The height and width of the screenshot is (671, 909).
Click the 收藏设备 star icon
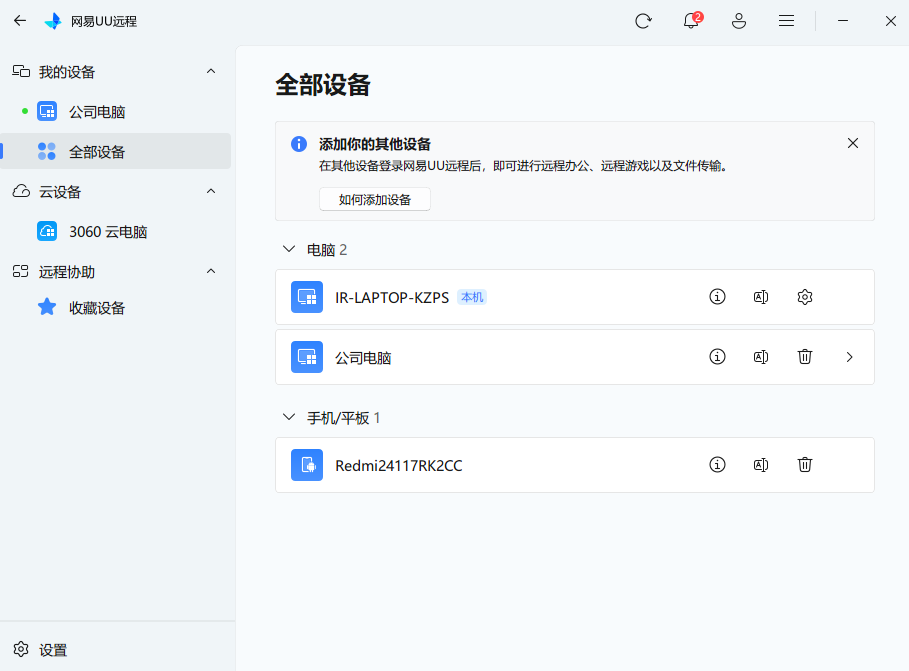tap(47, 307)
